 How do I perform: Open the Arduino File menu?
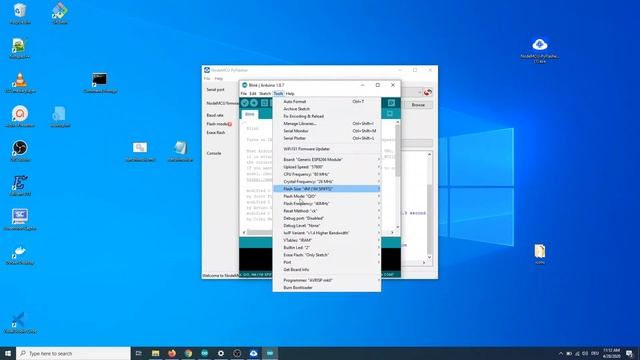point(244,93)
